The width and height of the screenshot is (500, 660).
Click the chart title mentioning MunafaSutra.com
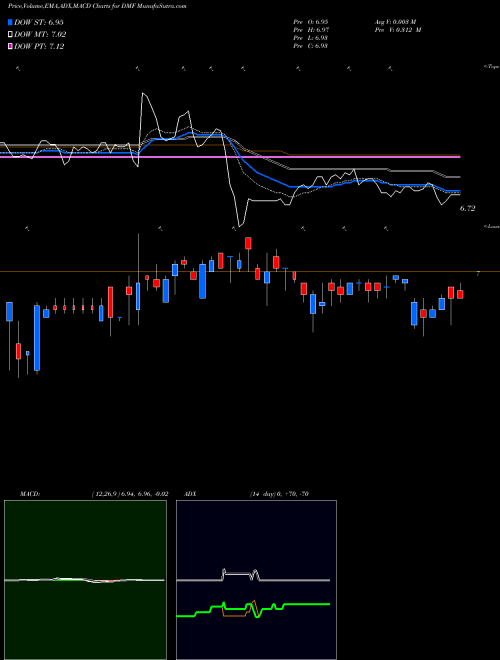point(97,7)
